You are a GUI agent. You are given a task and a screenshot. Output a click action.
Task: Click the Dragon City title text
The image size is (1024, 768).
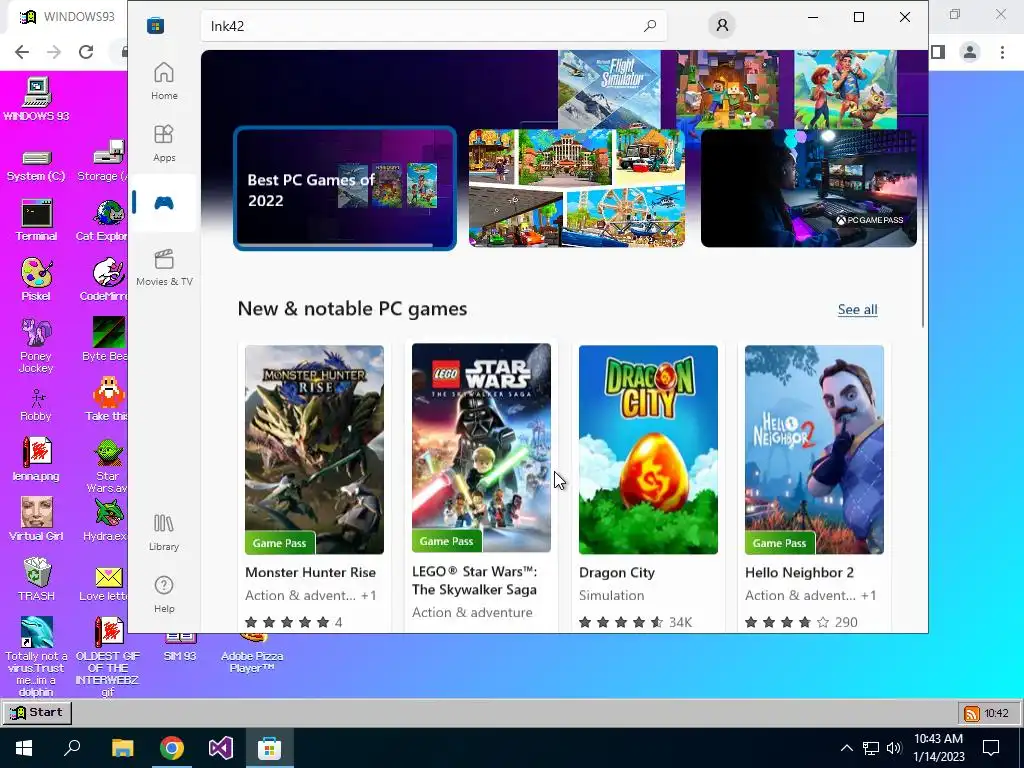click(x=616, y=573)
